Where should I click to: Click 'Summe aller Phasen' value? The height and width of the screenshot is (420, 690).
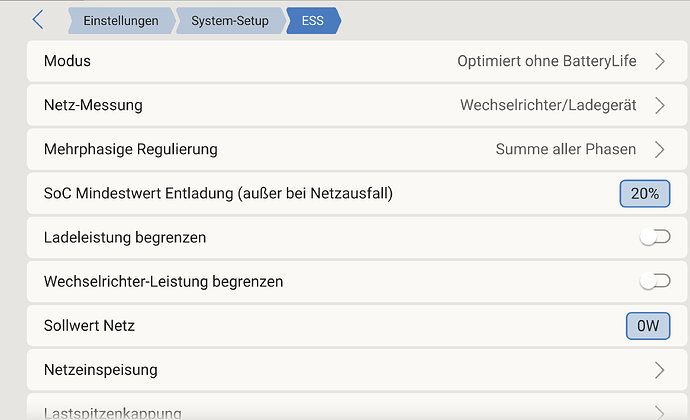click(x=565, y=149)
